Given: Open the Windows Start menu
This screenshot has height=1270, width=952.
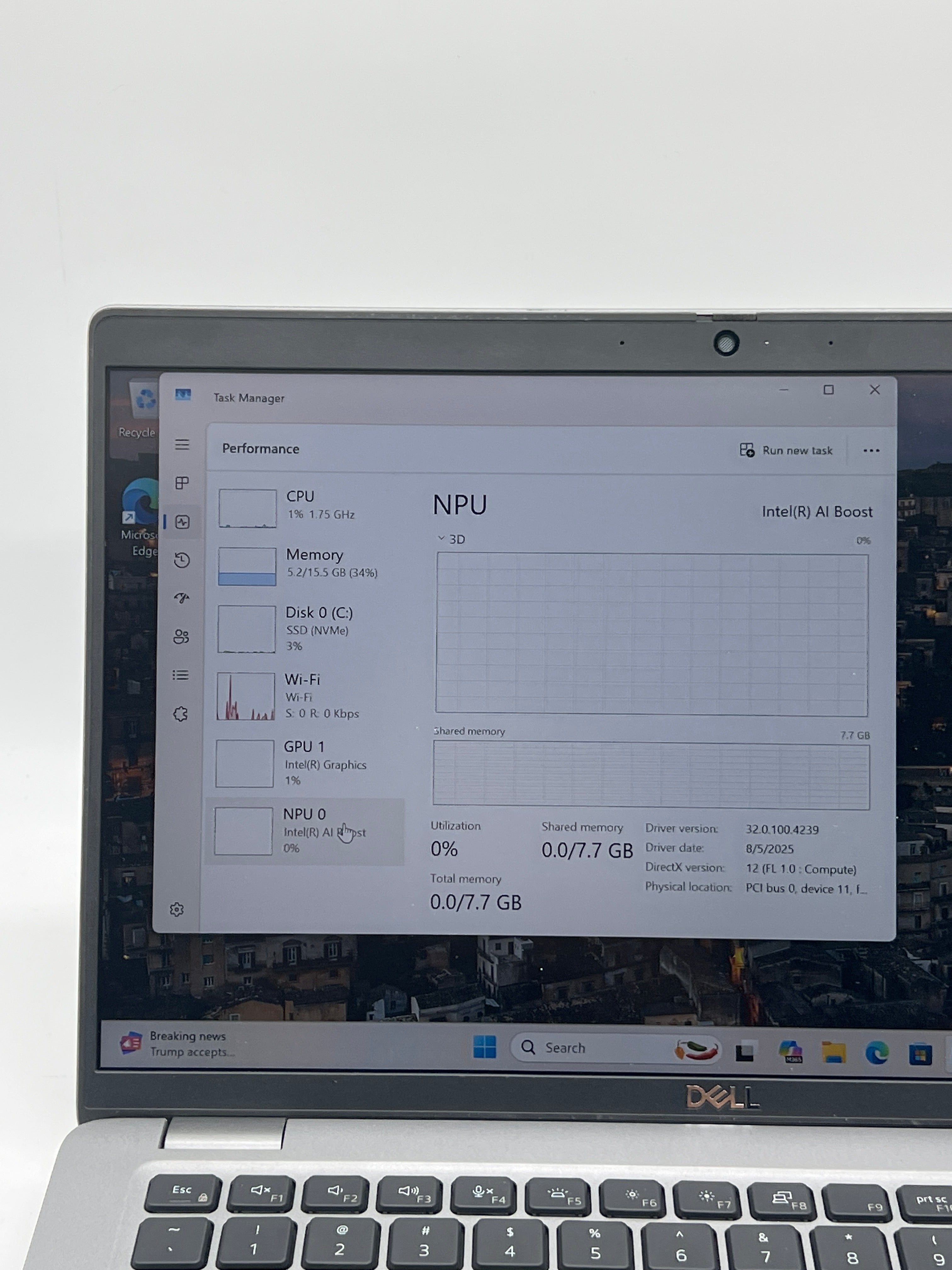Looking at the screenshot, I should coord(485,1046).
